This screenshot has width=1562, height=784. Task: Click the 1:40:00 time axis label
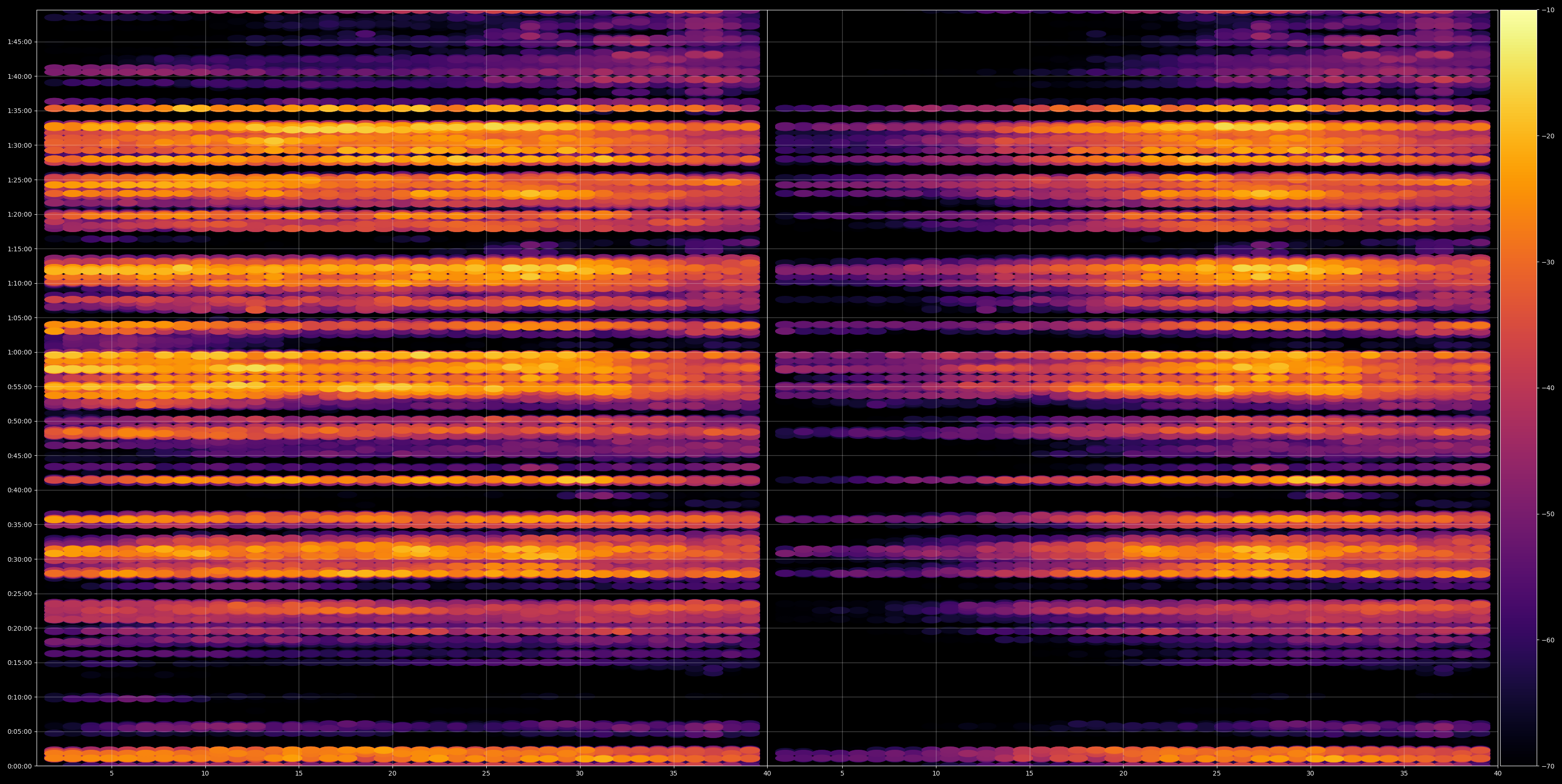pos(19,76)
